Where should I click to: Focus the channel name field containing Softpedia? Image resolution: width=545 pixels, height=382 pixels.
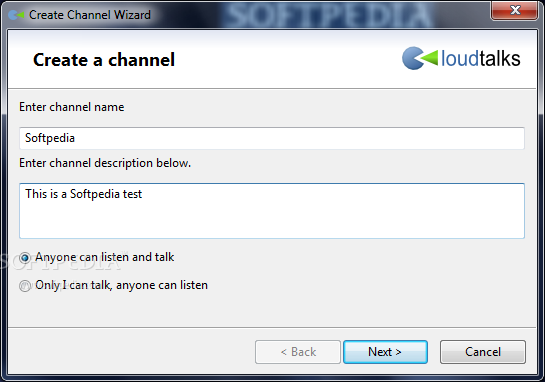(272, 138)
